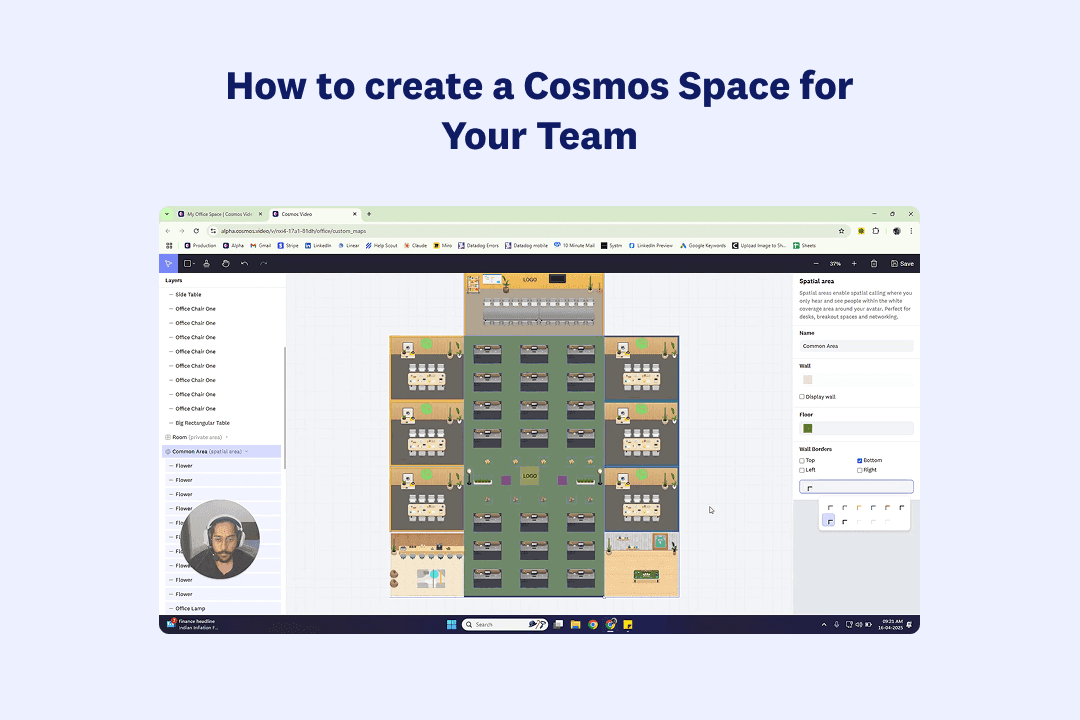Screen dimensions: 1080x720
Task: Open the shape tool with its dropdown arrow
Action: pyautogui.click(x=189, y=263)
